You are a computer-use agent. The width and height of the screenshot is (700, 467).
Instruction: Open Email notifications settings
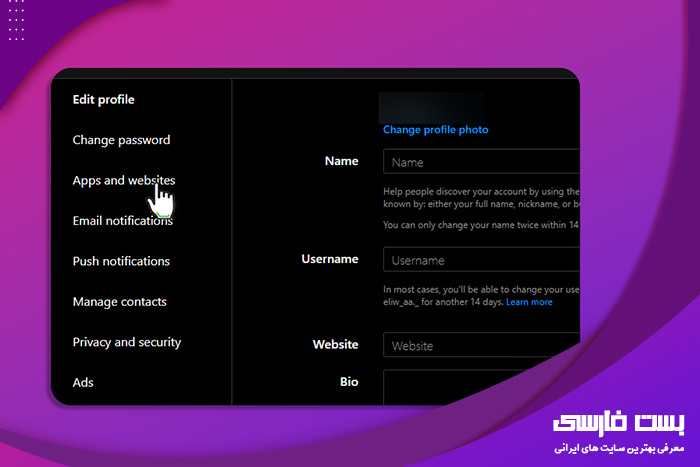pos(122,221)
